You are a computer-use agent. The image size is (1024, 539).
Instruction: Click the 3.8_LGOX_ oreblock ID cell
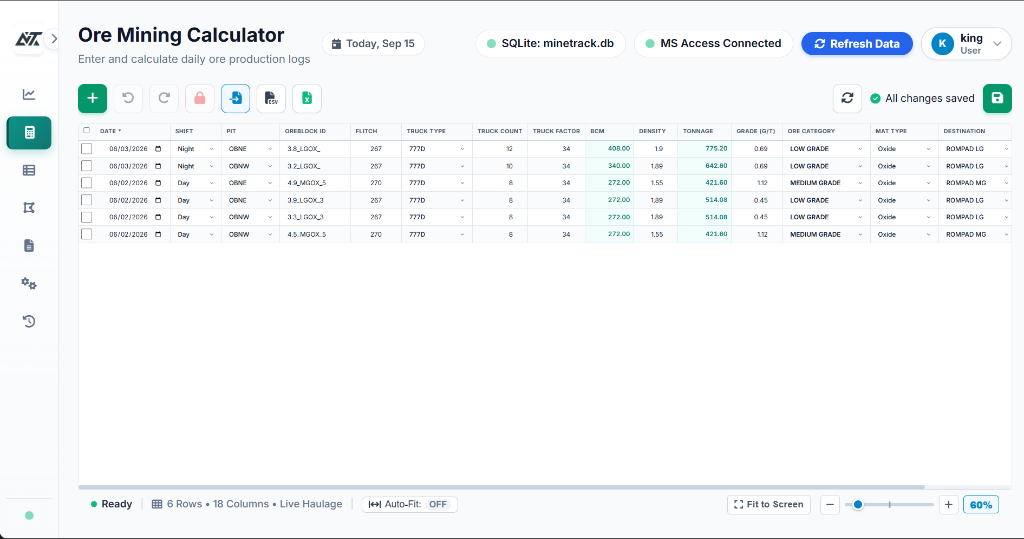315,149
